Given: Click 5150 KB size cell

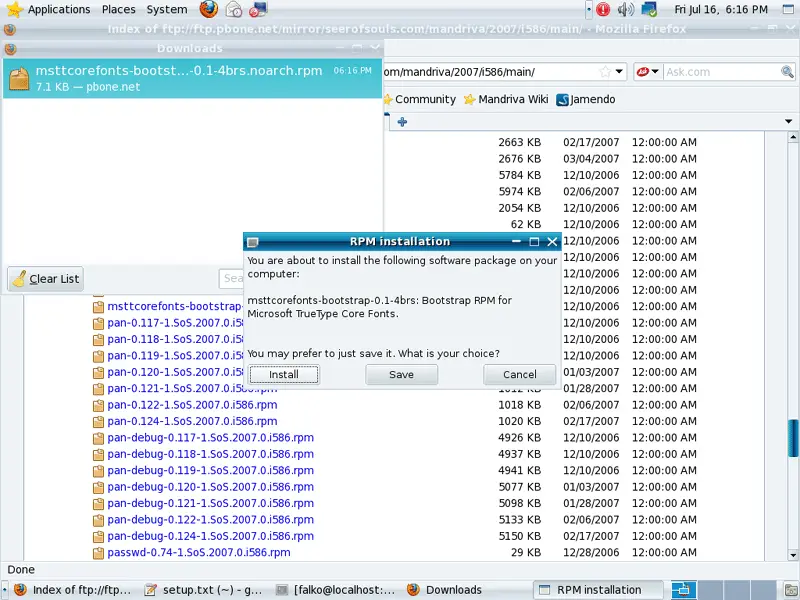Looking at the screenshot, I should click(519, 536).
